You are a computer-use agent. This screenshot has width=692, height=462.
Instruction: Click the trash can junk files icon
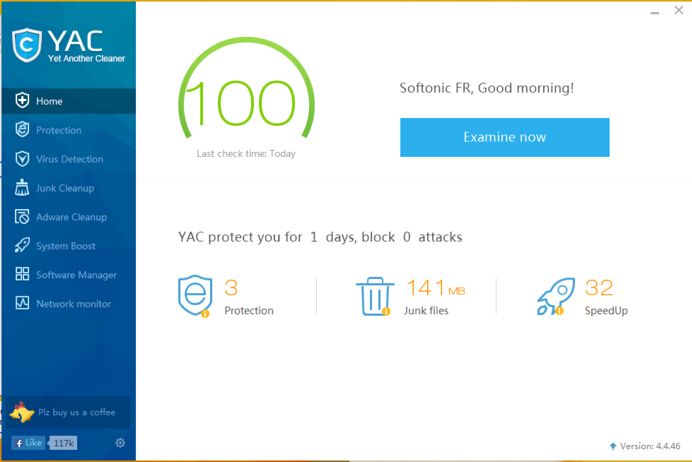pos(374,297)
